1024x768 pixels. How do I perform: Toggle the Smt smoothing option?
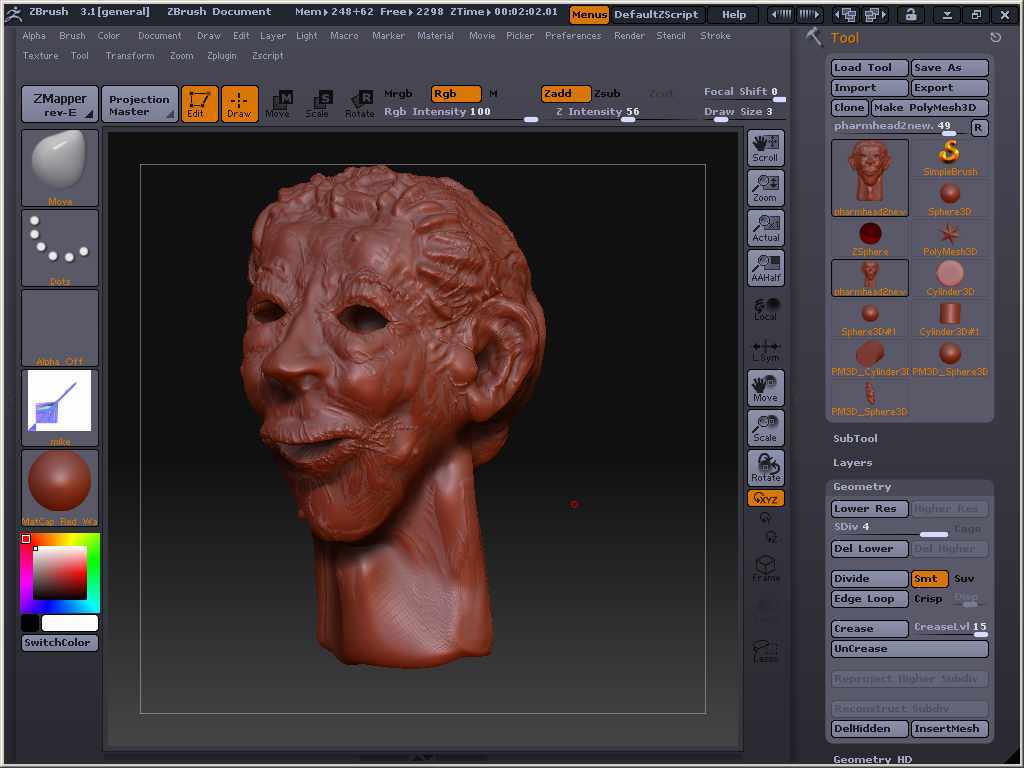pos(929,578)
